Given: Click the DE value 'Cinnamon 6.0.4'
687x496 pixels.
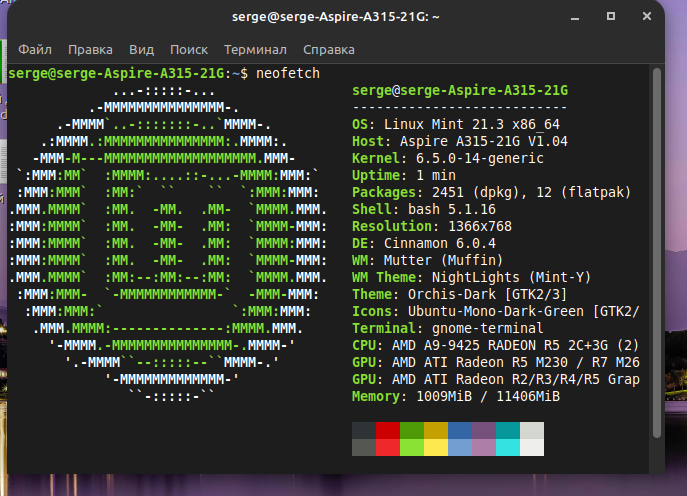Looking at the screenshot, I should pos(440,243).
